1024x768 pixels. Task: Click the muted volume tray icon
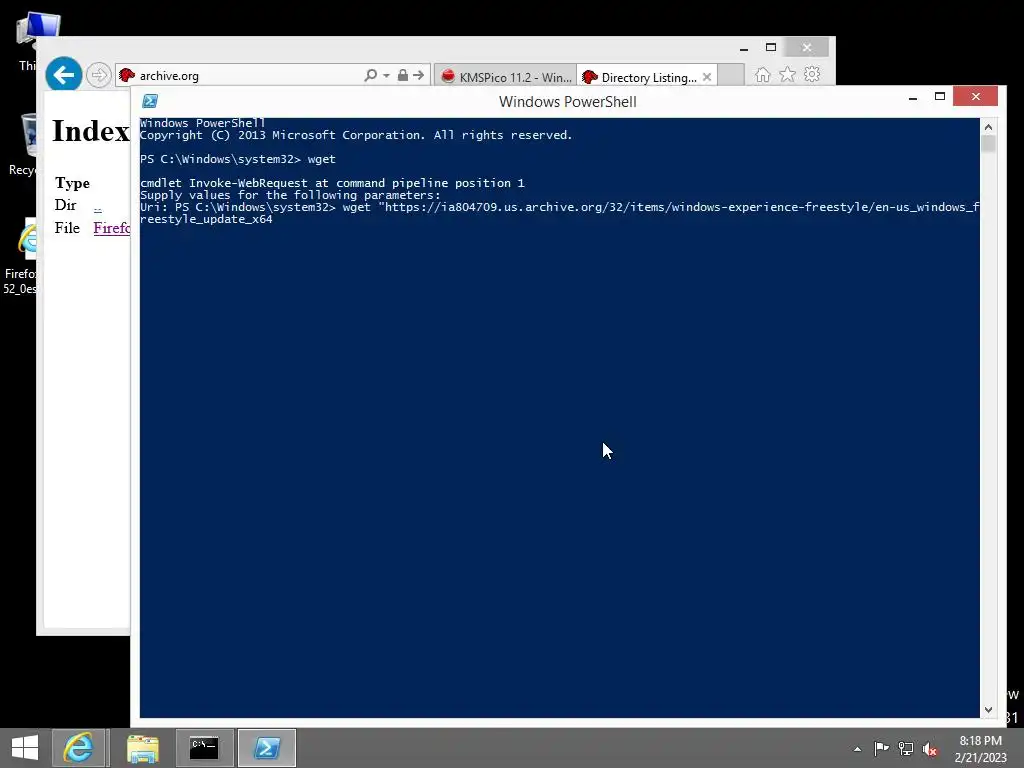(930, 749)
